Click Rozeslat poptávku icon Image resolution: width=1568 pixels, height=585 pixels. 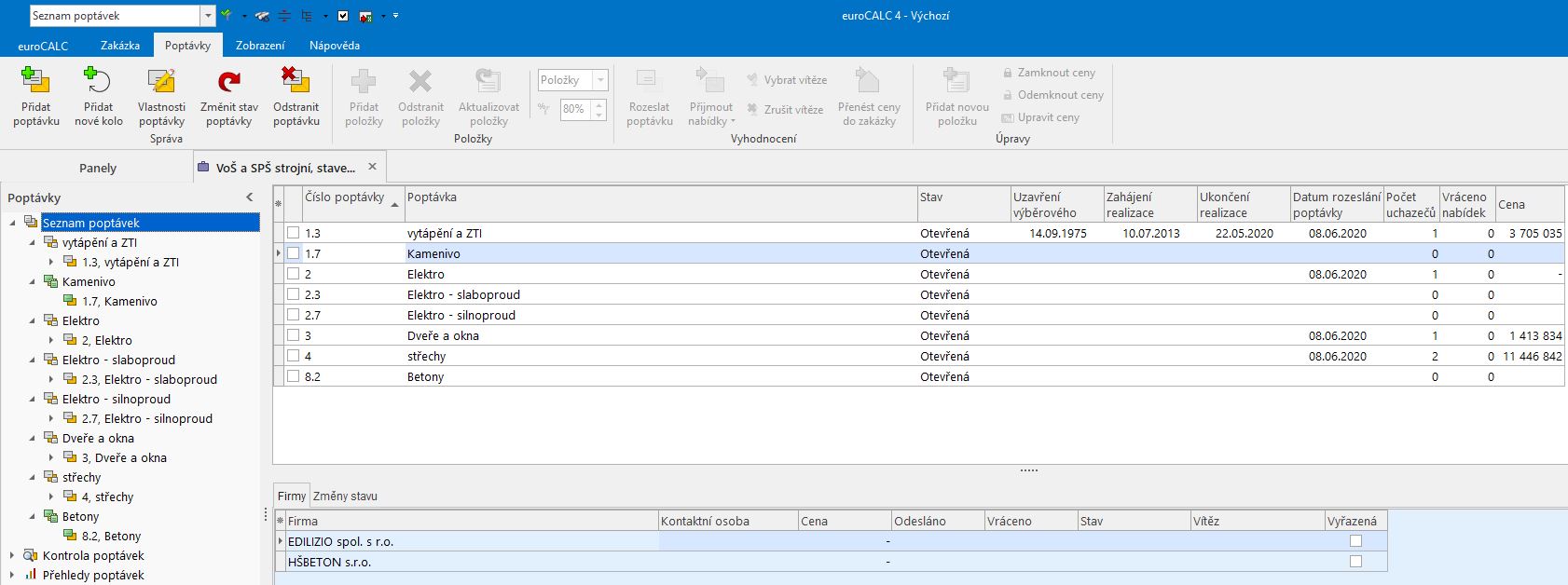click(x=649, y=81)
